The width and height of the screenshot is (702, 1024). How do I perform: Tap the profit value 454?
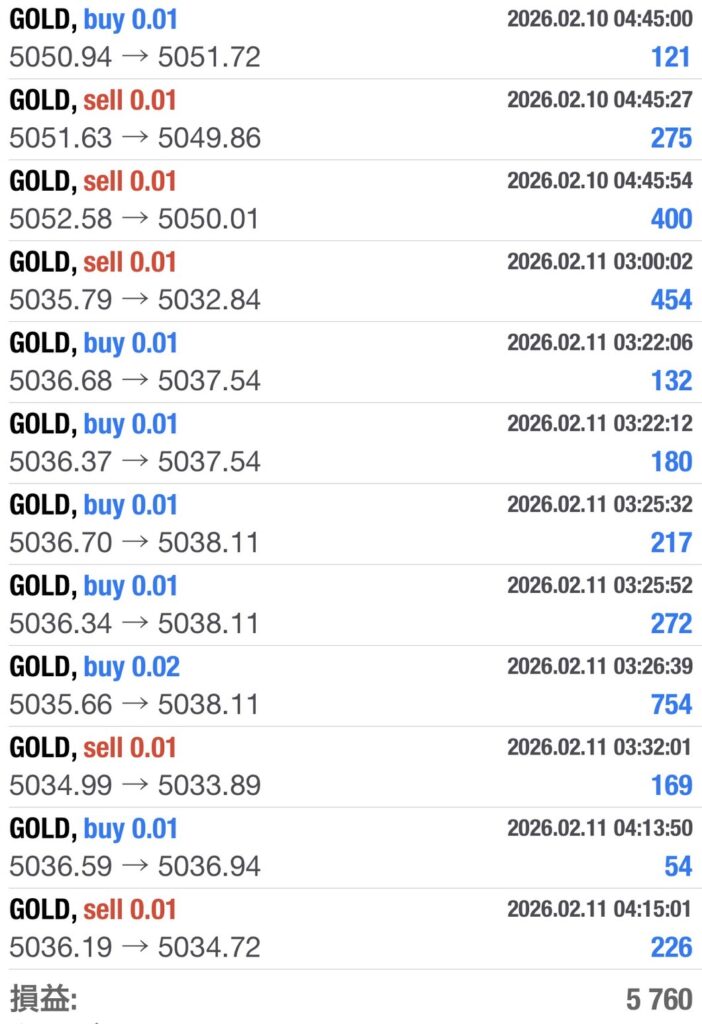pos(671,300)
